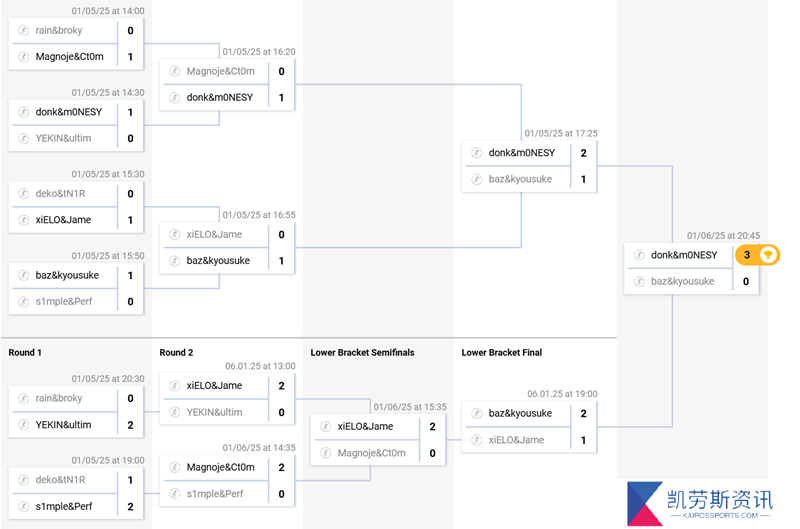Click the 01/06/25 at 20:45 grand final timestamp
Viewport: 800px width, 529px height.
point(723,236)
